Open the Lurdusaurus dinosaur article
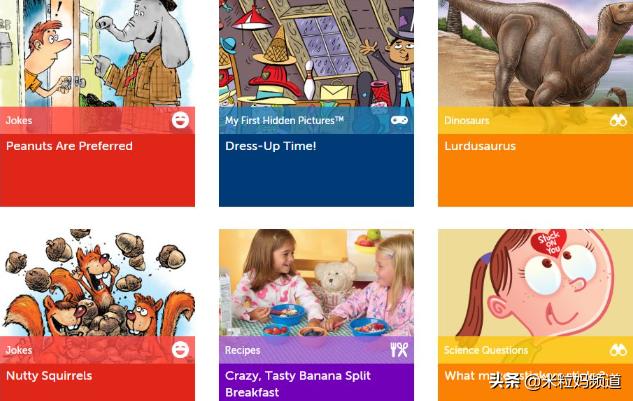Screen dimensions: 633x401 480,146
